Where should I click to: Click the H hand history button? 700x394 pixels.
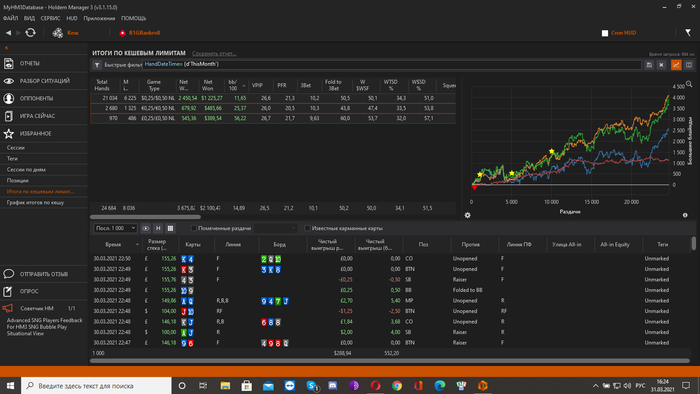click(158, 228)
